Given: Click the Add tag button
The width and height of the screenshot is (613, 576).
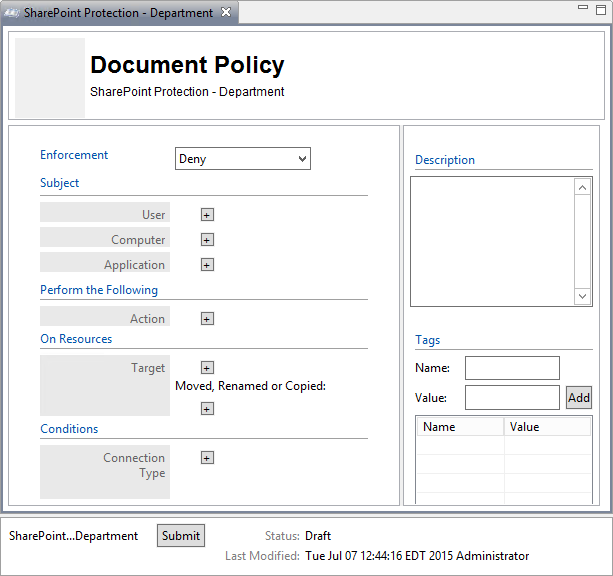Looking at the screenshot, I should pyautogui.click(x=579, y=398).
